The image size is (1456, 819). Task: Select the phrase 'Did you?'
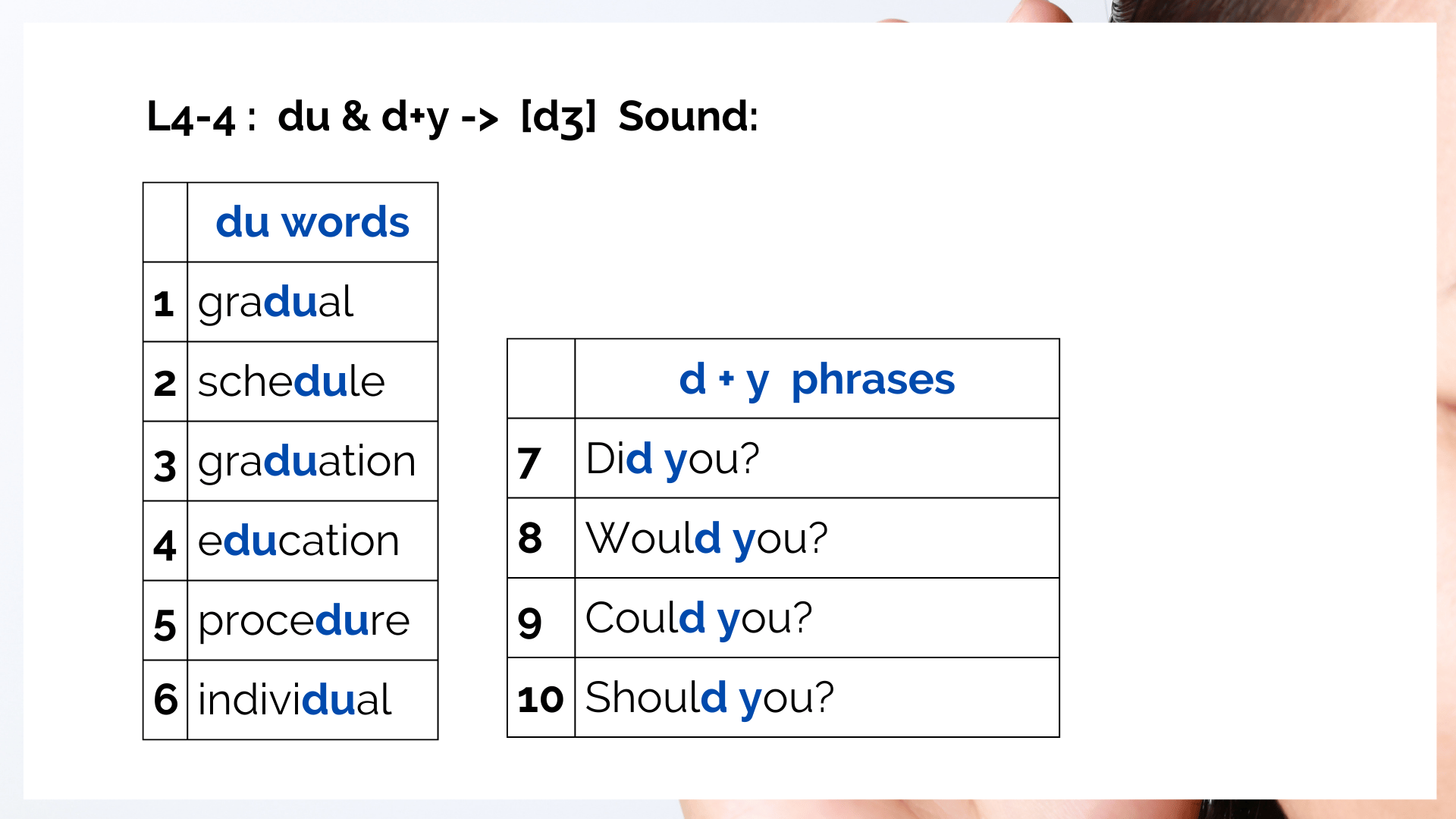coord(672,460)
